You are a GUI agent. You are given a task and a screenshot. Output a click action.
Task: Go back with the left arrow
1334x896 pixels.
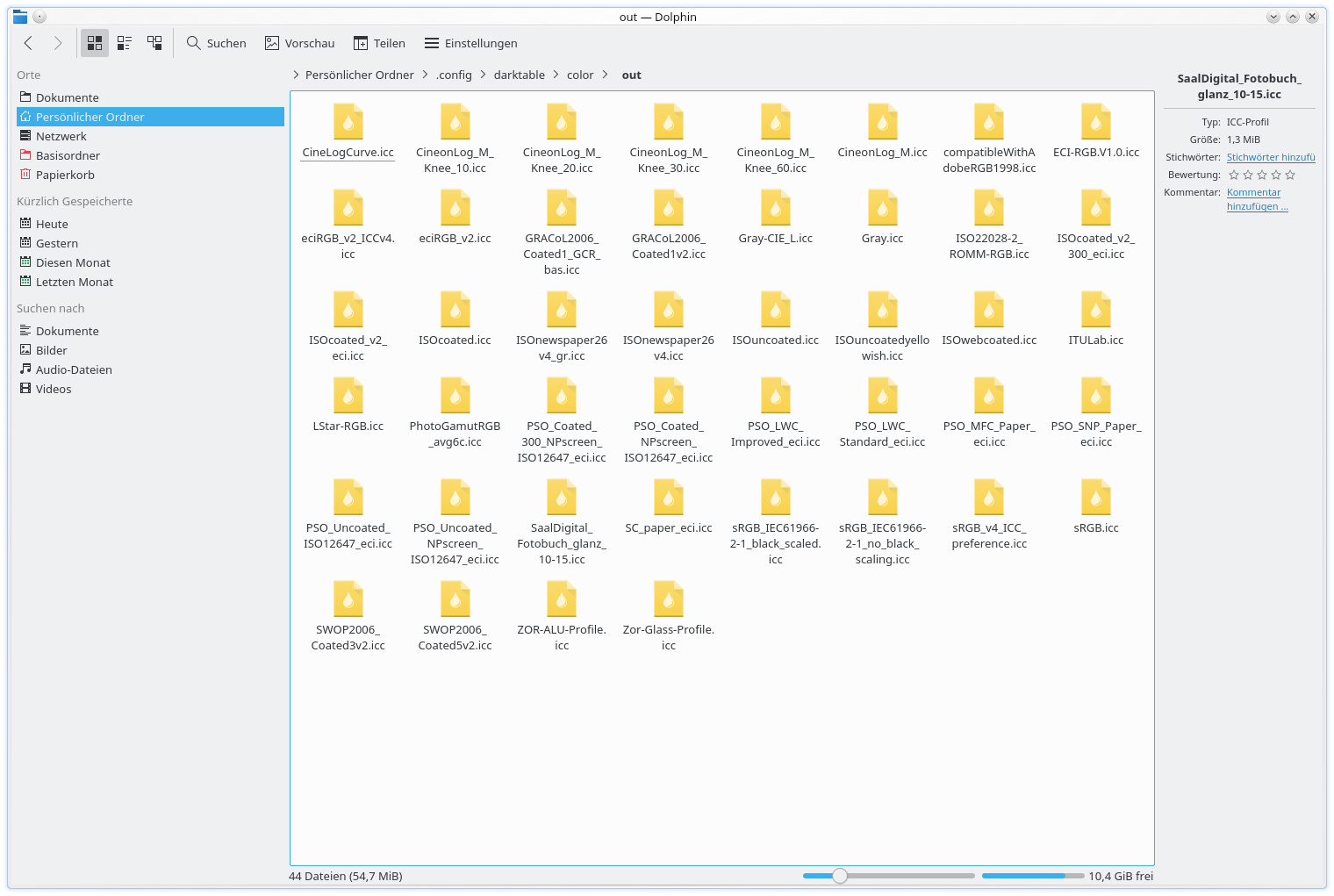coord(29,43)
